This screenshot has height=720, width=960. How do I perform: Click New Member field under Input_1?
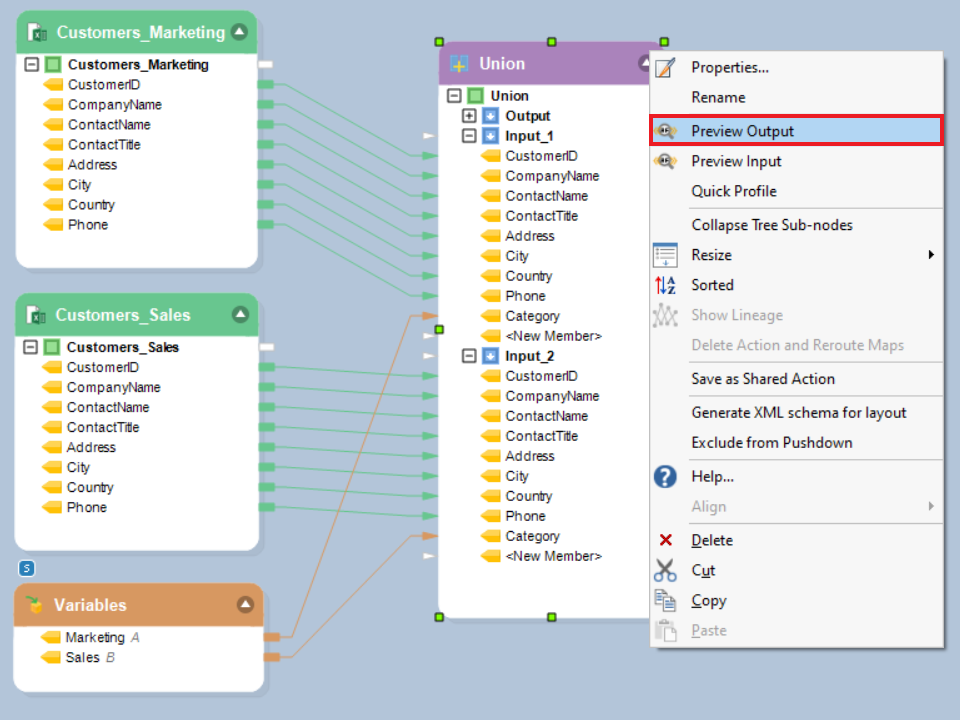pos(553,336)
